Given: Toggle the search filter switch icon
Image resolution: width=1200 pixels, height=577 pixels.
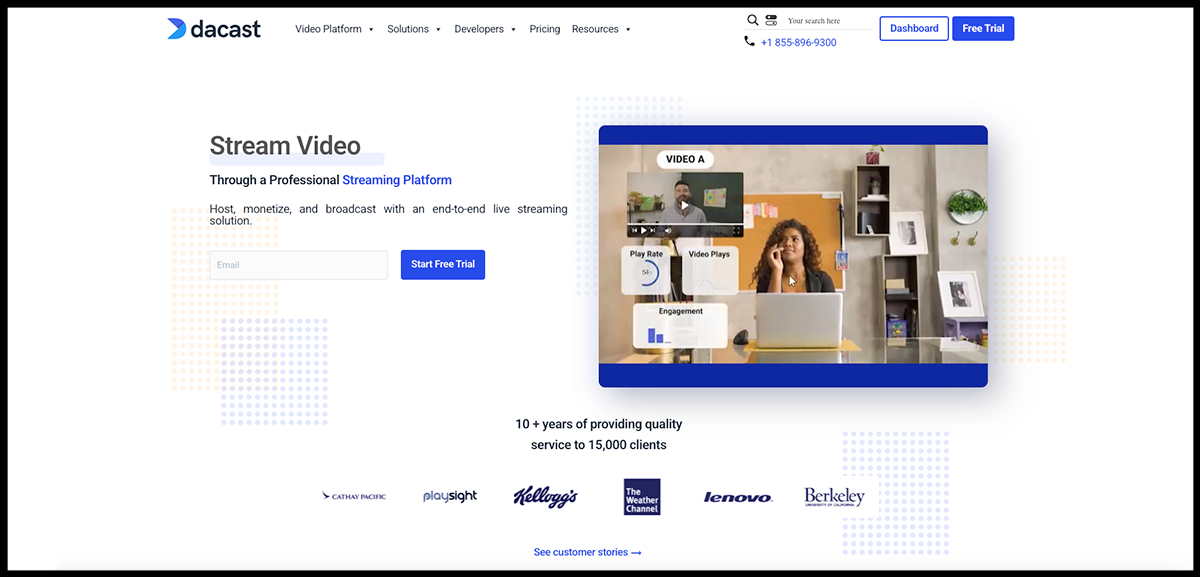Looking at the screenshot, I should point(771,20).
